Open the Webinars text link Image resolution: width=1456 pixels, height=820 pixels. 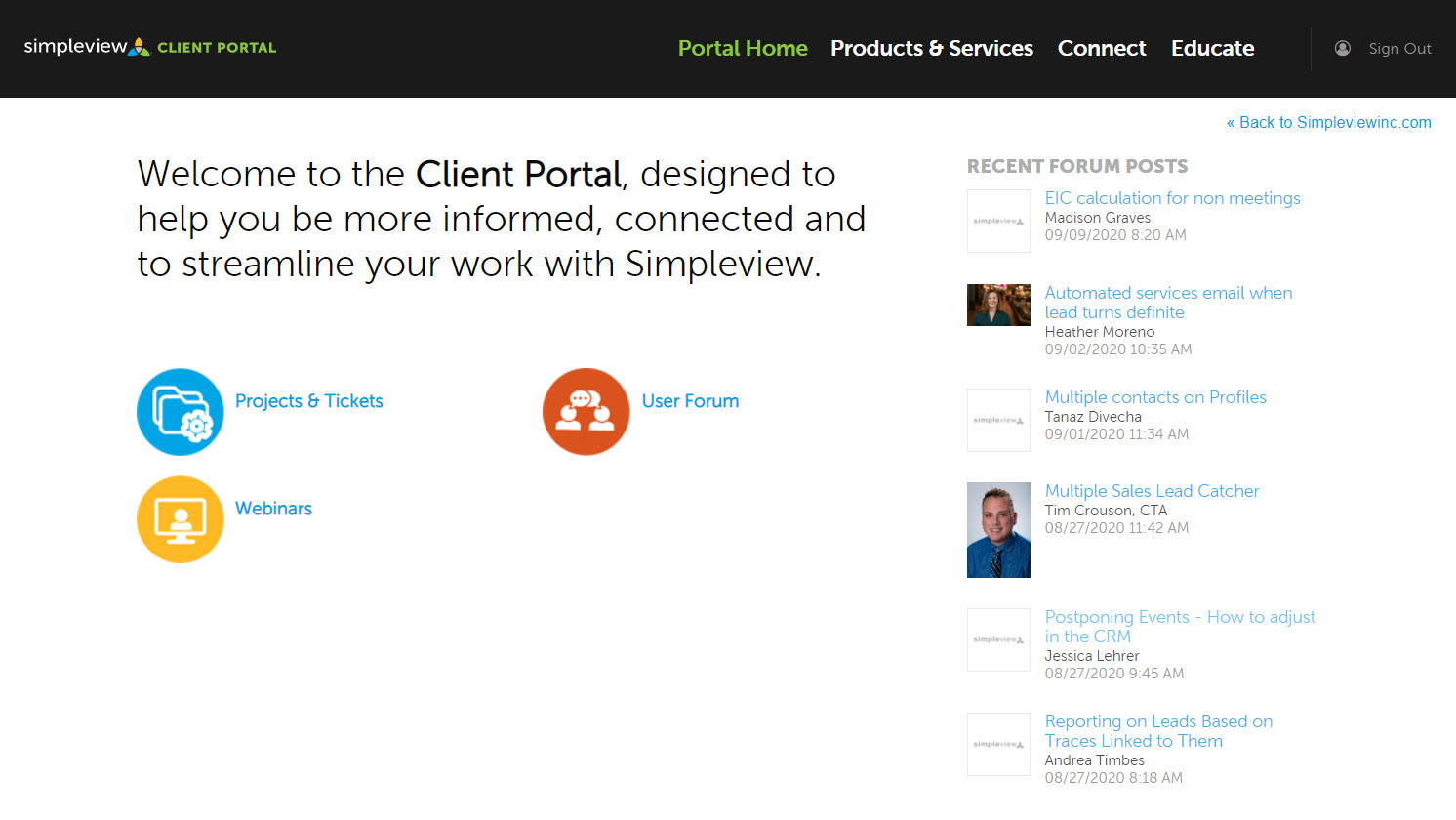[273, 509]
